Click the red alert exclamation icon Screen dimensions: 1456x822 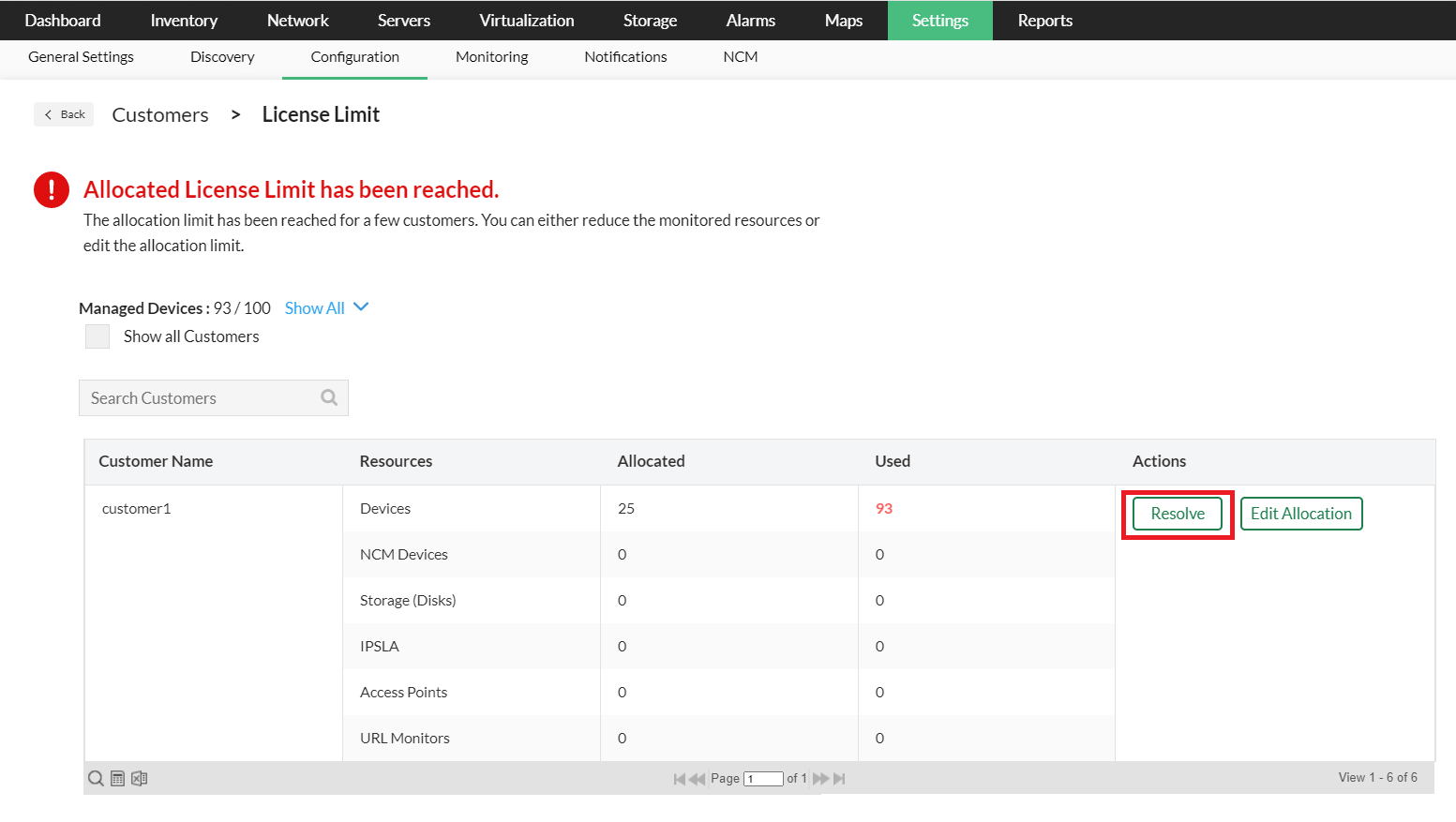tap(52, 189)
